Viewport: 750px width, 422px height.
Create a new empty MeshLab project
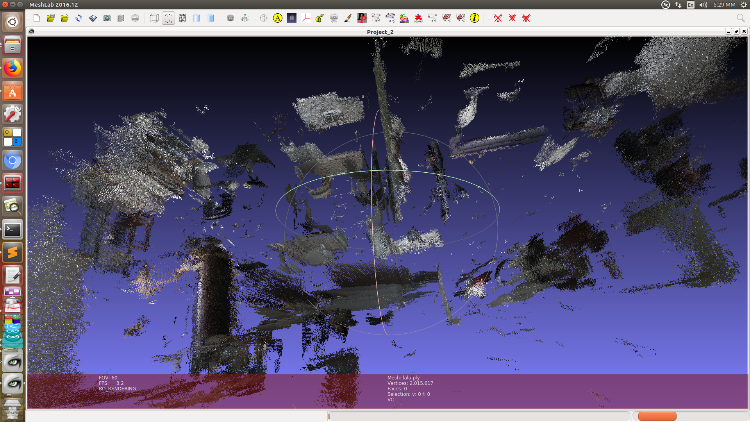(x=36, y=18)
